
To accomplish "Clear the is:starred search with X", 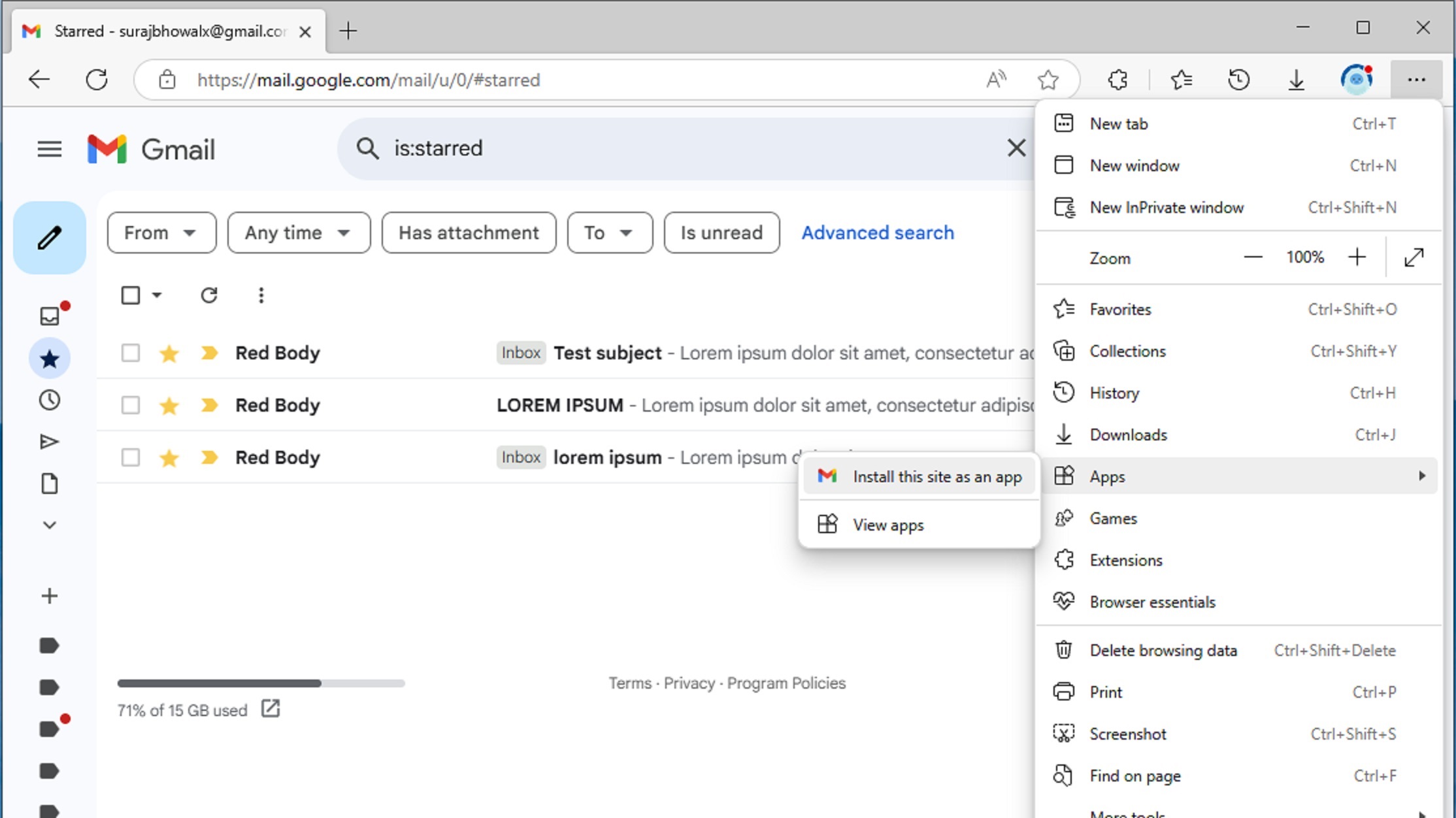I will pyautogui.click(x=1016, y=148).
